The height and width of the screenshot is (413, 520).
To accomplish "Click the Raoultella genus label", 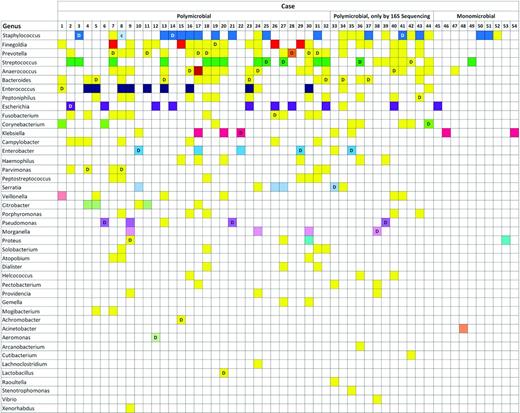I will 14,382.
